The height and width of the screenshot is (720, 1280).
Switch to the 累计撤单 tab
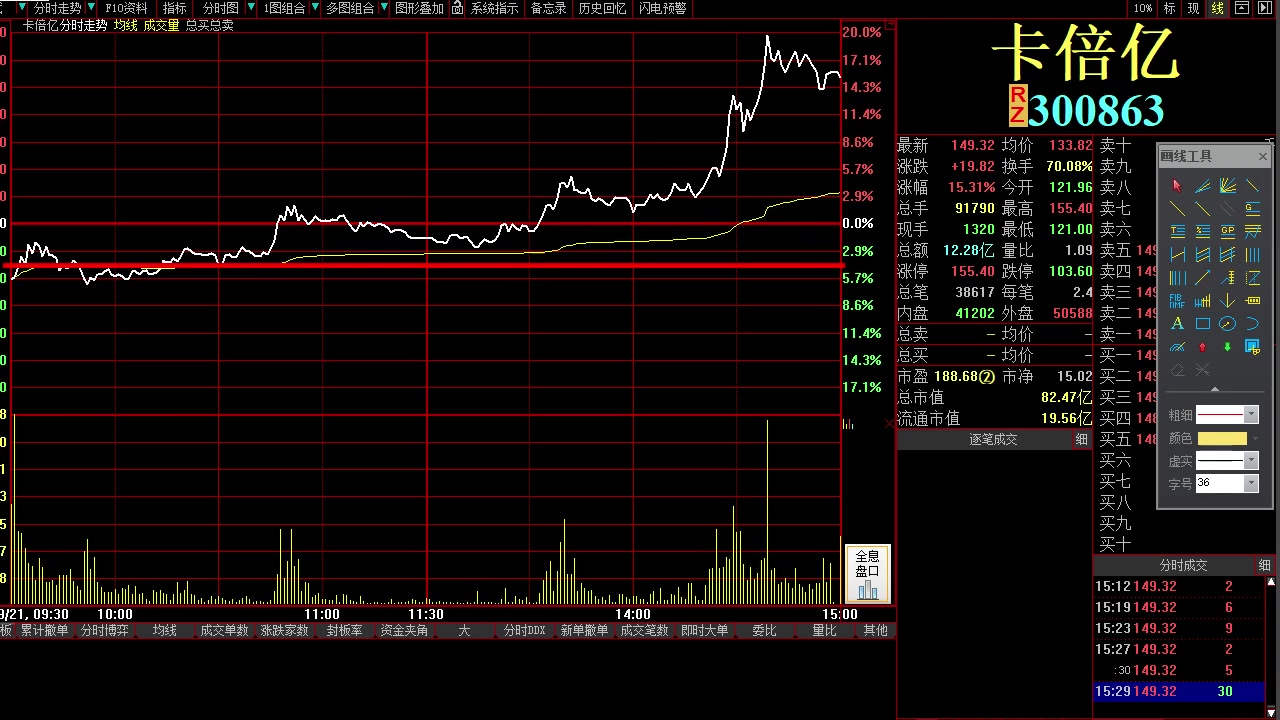(x=45, y=630)
